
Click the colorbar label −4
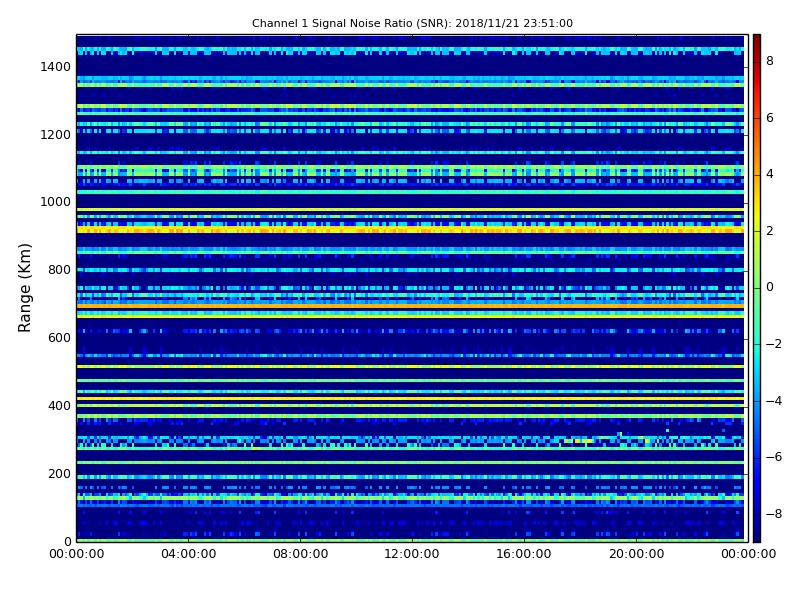click(774, 401)
